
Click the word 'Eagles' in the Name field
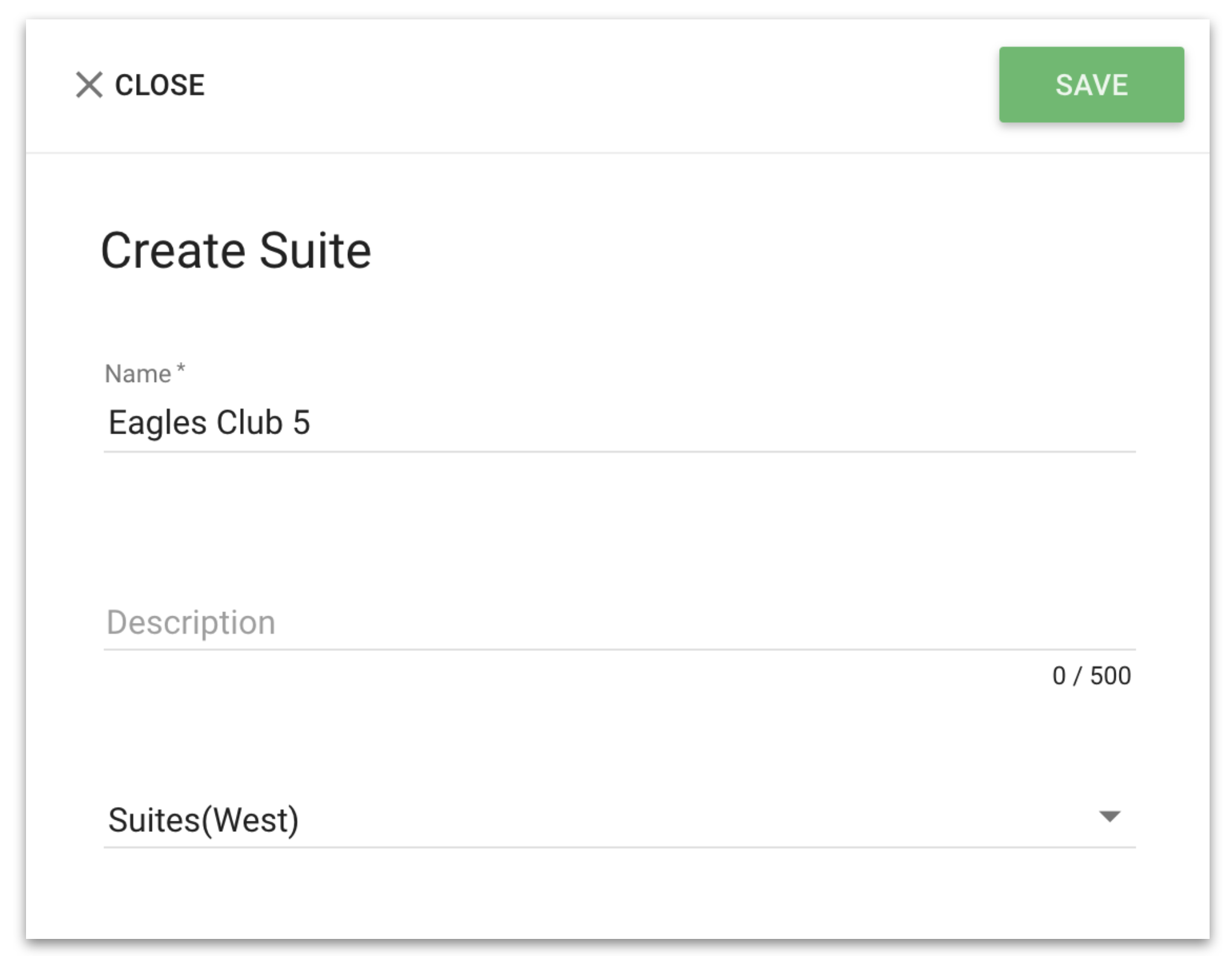pyautogui.click(x=157, y=423)
